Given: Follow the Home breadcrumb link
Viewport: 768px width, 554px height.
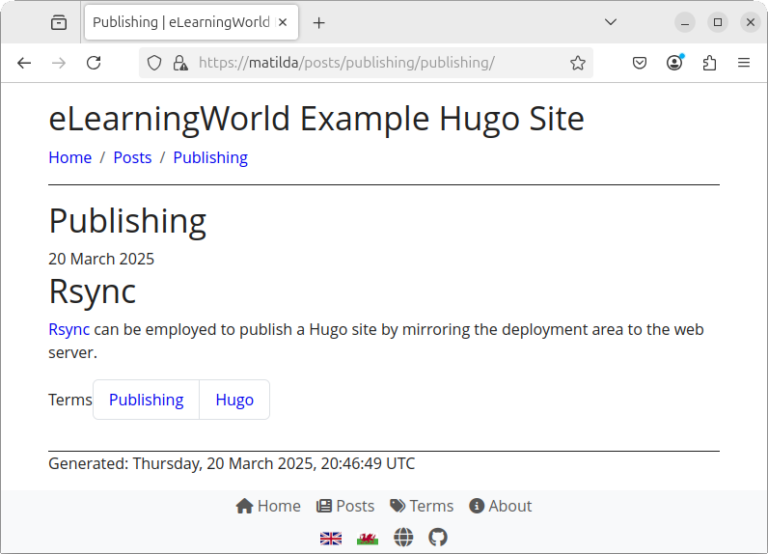Looking at the screenshot, I should point(70,158).
